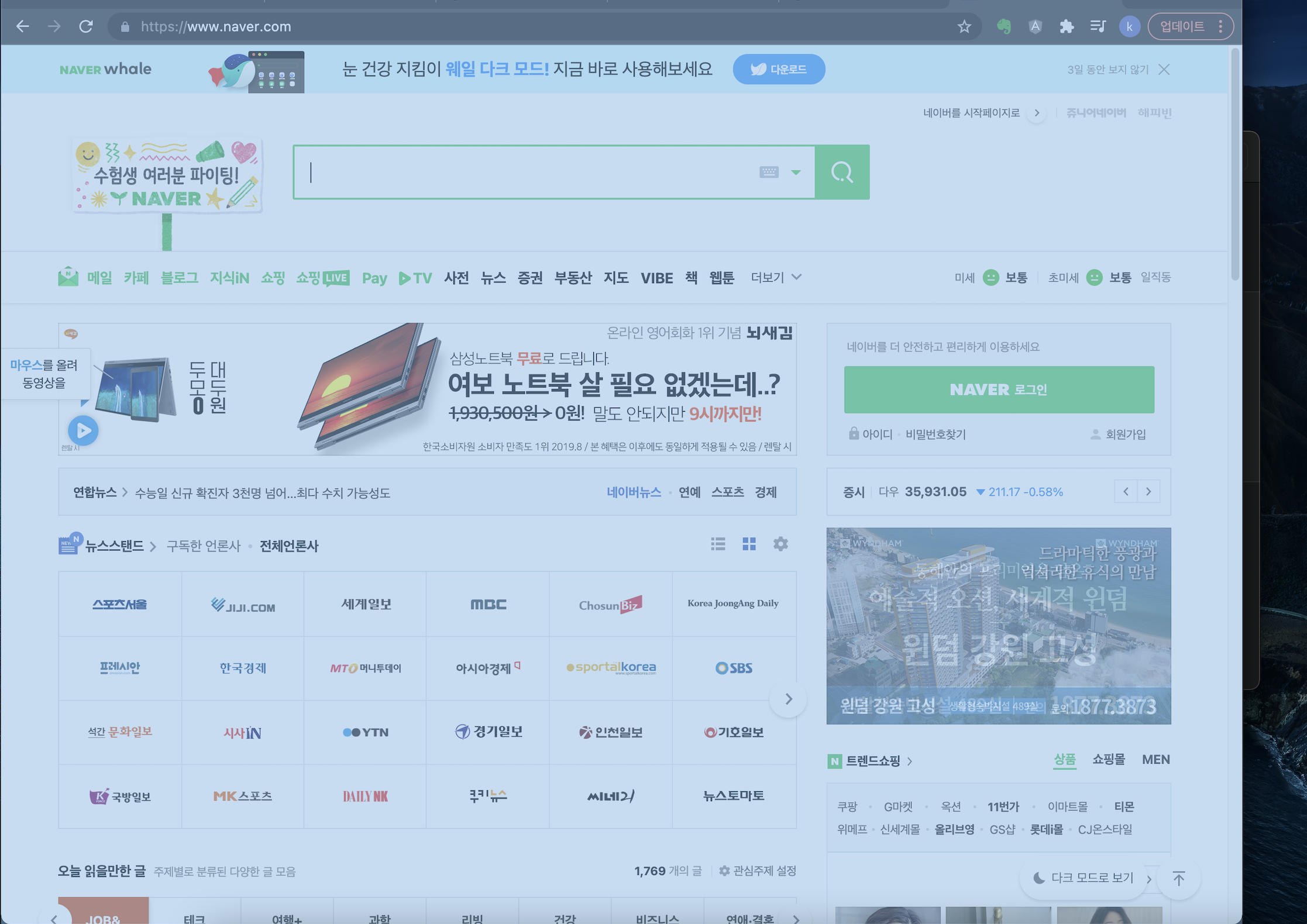1307x924 pixels.
Task: Switch newsstand to list view icon
Action: [x=718, y=544]
